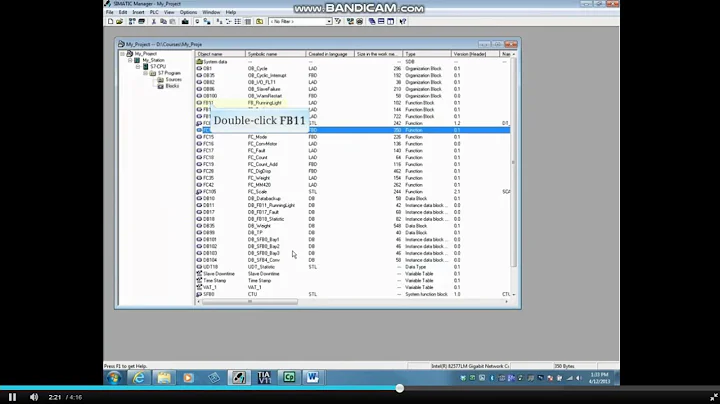The width and height of the screenshot is (720, 404).
Task: Create a new project with toolbar New icon
Action: point(110,22)
